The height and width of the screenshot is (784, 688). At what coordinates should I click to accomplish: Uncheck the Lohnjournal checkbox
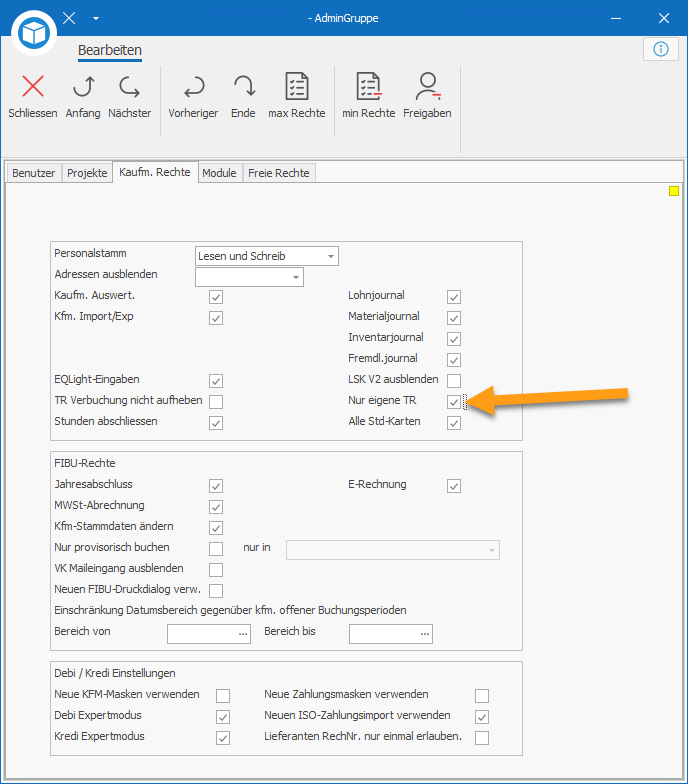click(x=454, y=297)
